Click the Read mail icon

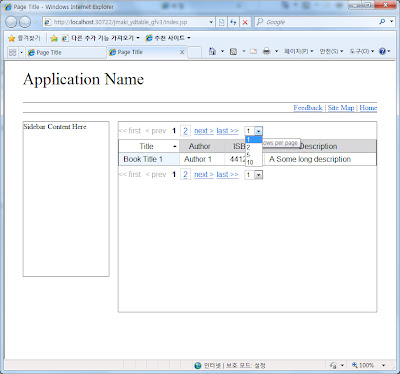(254, 51)
